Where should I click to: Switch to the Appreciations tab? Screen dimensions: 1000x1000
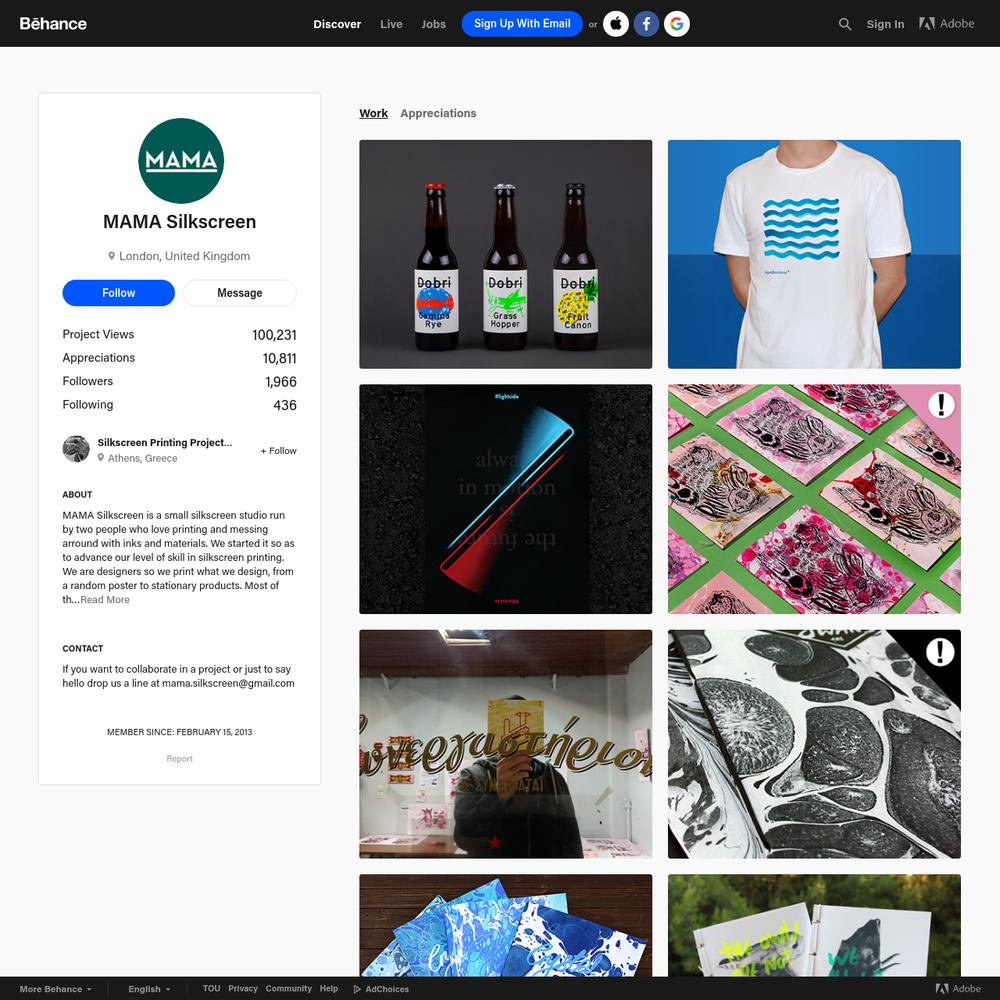point(438,113)
